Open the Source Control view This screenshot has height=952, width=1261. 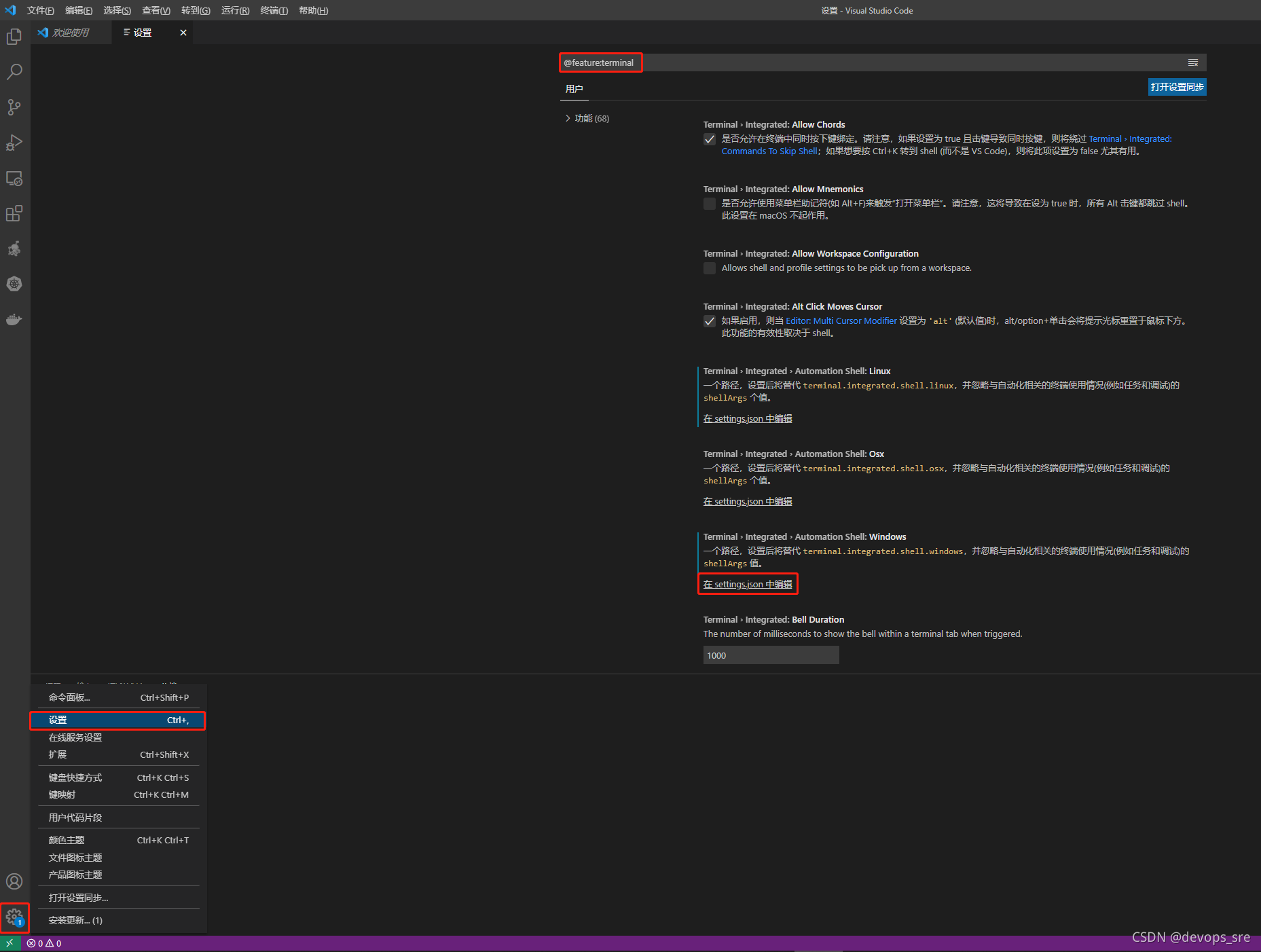tap(14, 107)
